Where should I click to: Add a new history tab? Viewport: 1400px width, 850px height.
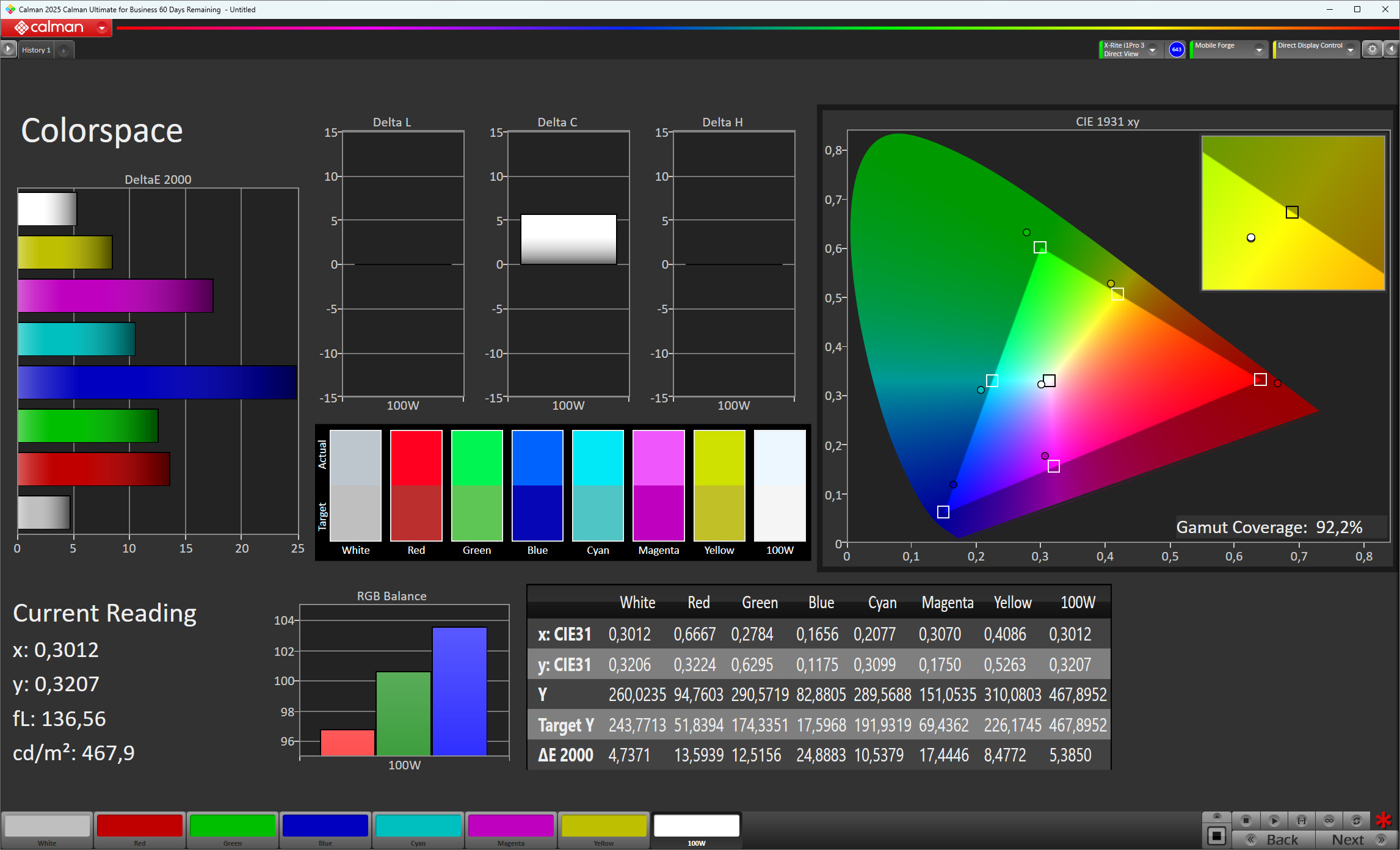tap(63, 50)
